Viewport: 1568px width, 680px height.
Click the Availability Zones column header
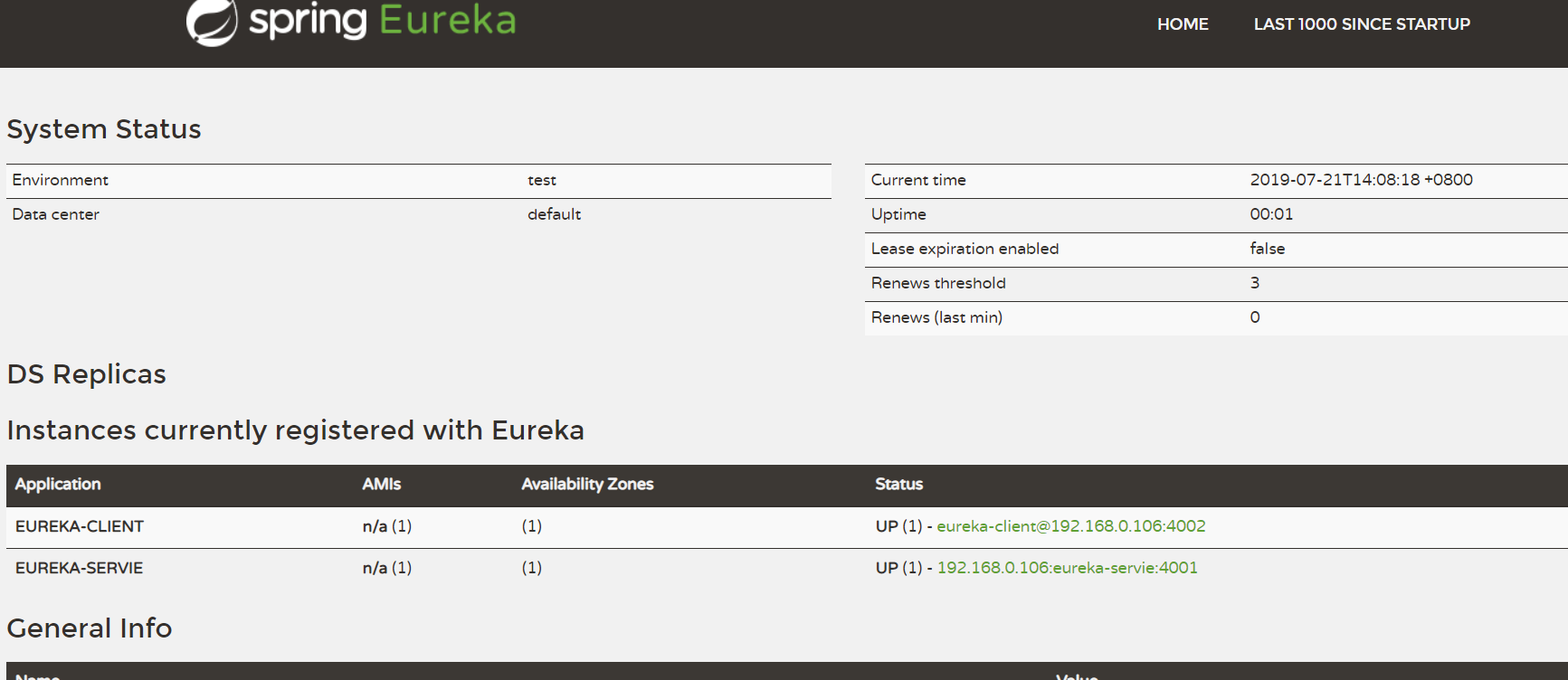click(x=587, y=485)
